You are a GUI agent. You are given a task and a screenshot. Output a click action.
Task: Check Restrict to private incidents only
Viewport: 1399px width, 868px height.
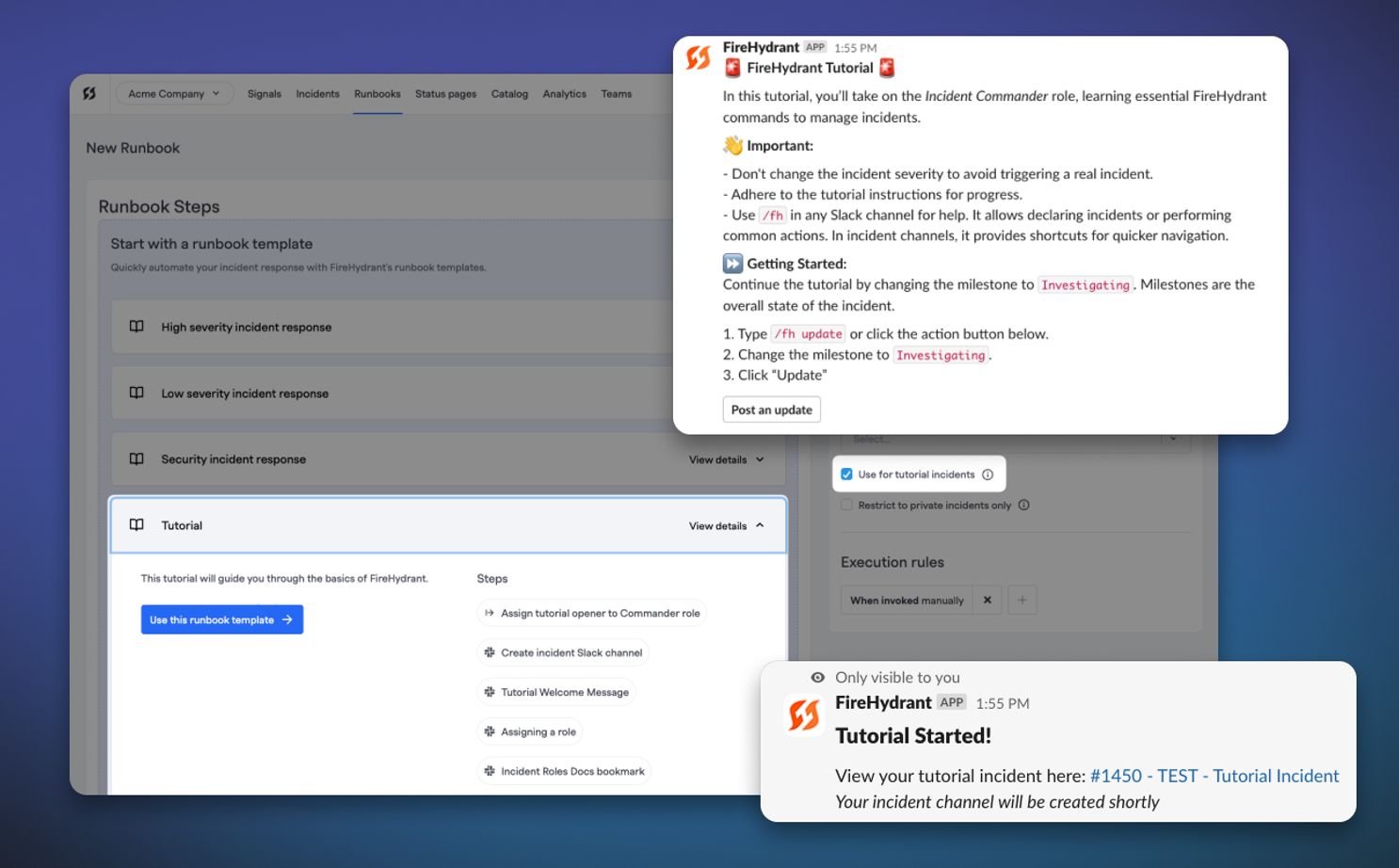tap(846, 506)
